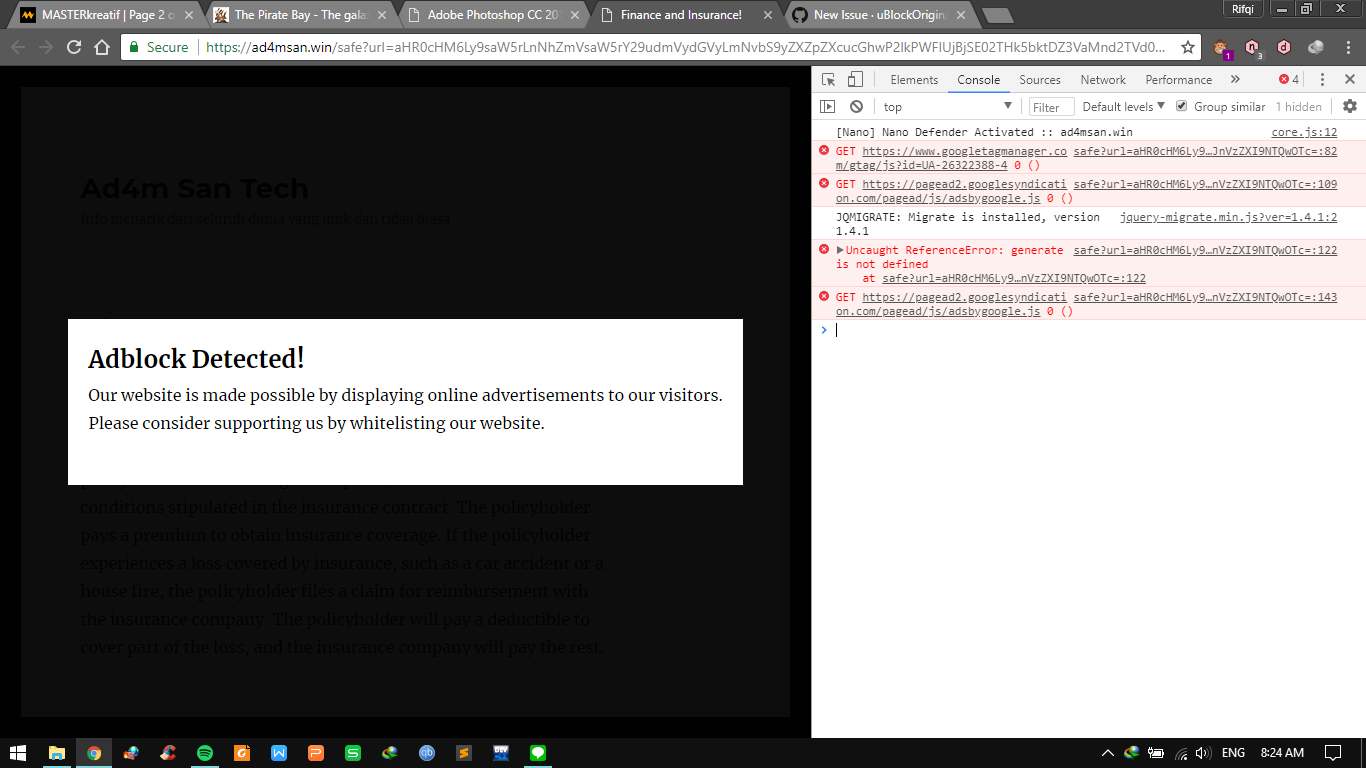Reload the page with the refresh icon
The height and width of the screenshot is (768, 1366).
[x=74, y=47]
